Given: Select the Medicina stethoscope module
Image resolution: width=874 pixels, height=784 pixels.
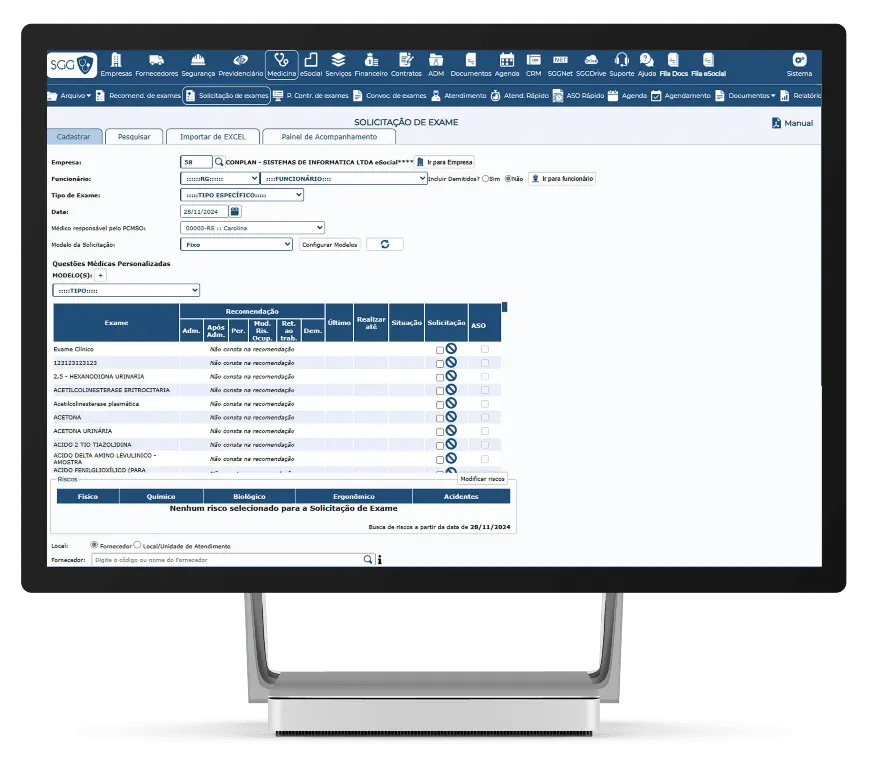Looking at the screenshot, I should pyautogui.click(x=281, y=65).
